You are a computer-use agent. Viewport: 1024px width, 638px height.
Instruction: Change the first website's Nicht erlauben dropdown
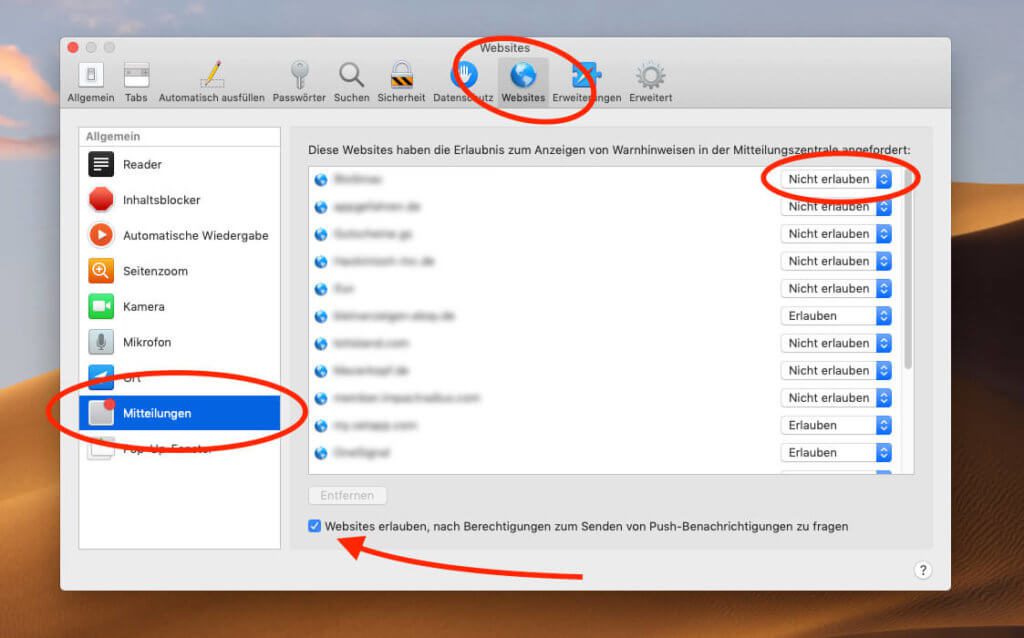835,179
